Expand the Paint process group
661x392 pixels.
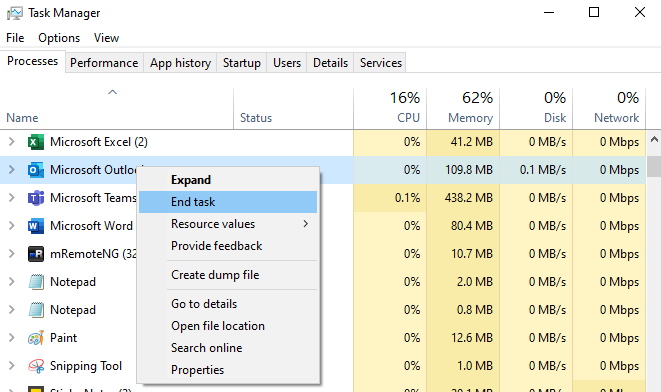tap(12, 338)
